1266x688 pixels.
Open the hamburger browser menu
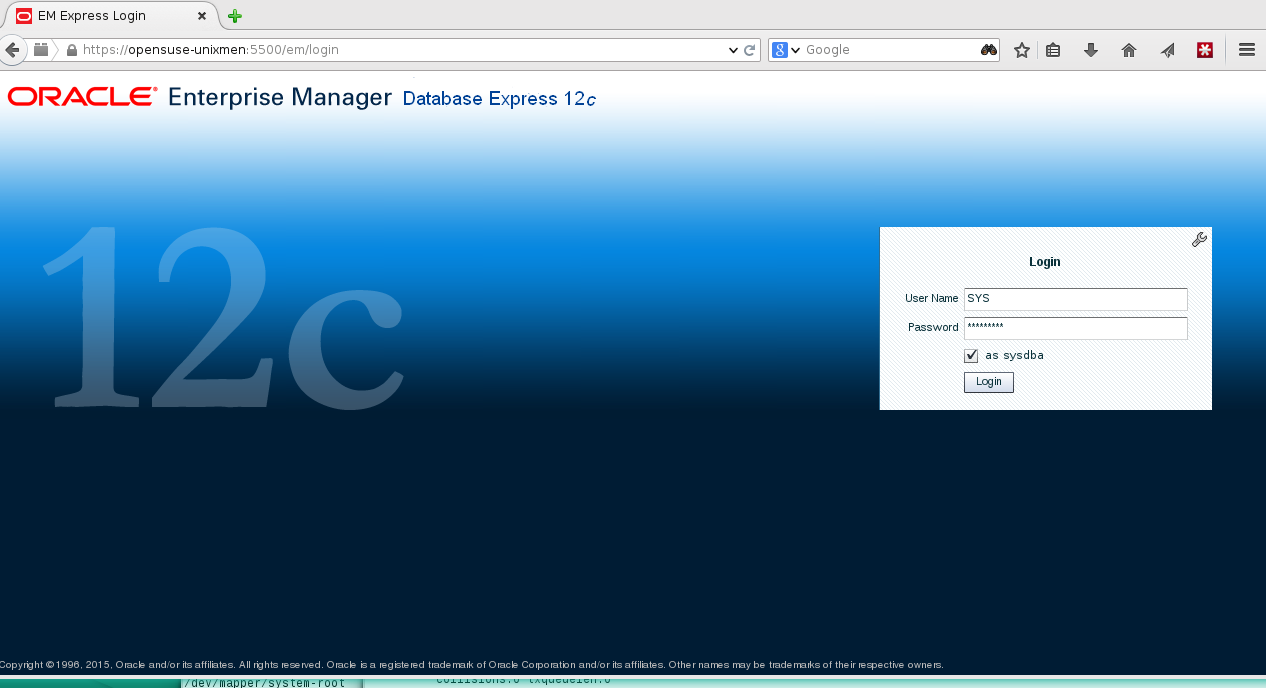click(1247, 50)
